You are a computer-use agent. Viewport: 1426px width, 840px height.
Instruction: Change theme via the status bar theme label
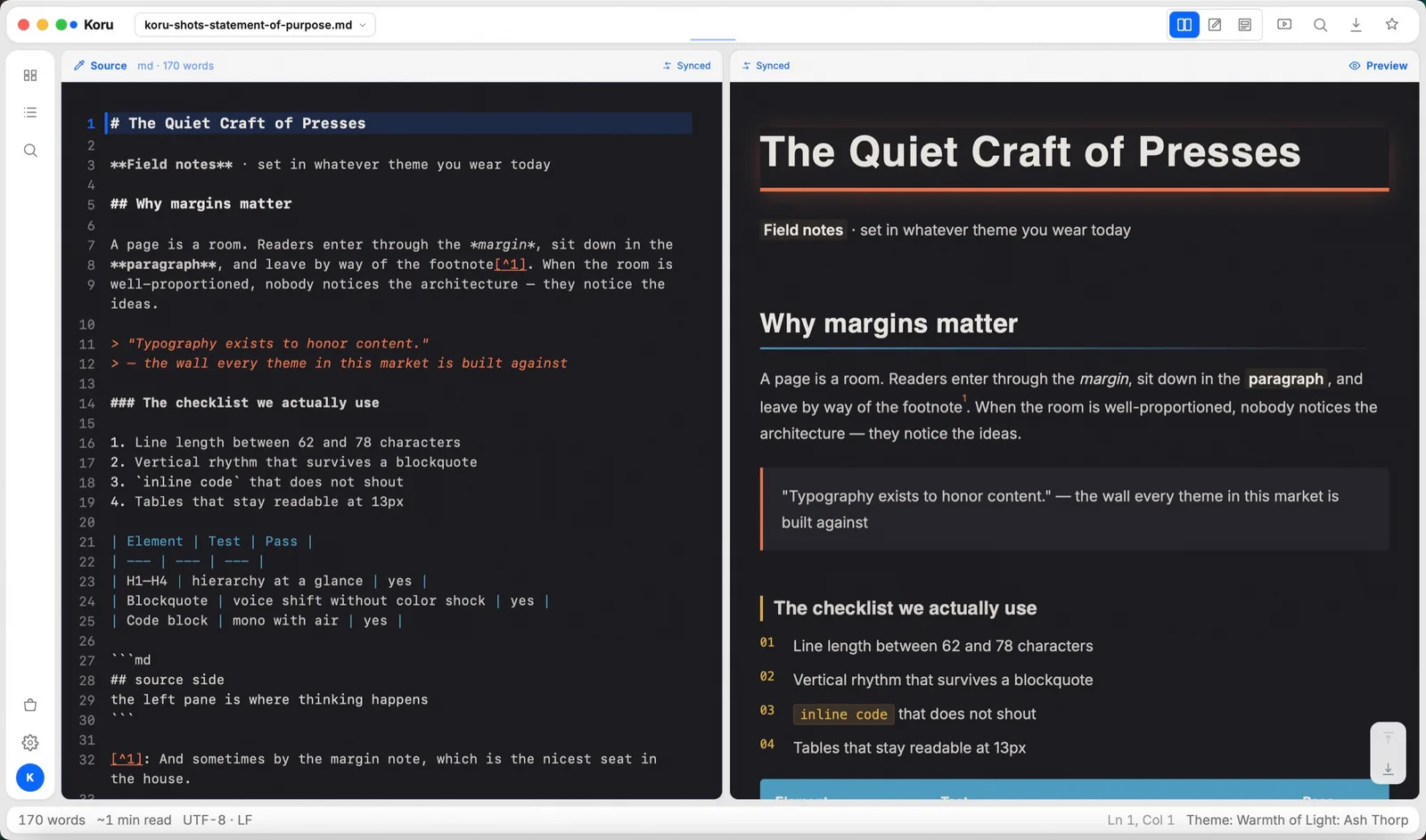point(1297,820)
